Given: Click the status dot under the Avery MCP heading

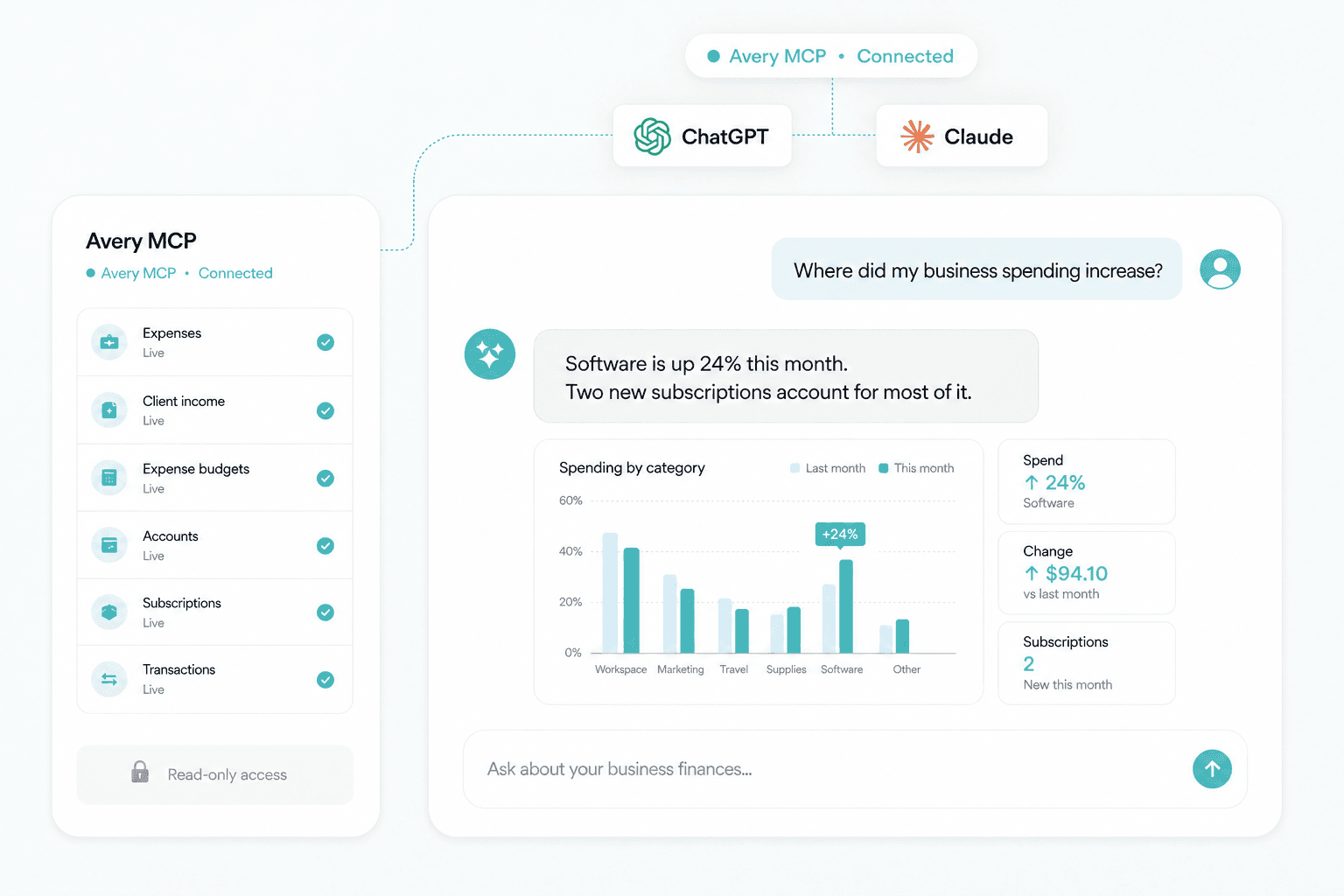Looking at the screenshot, I should pos(90,273).
